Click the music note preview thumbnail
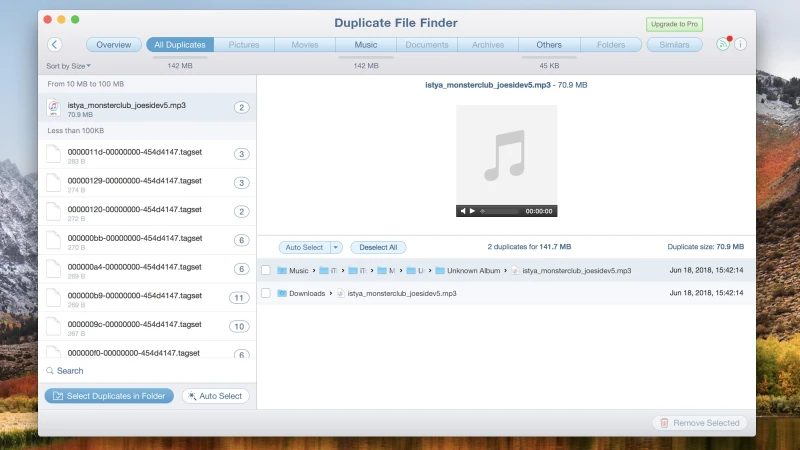The height and width of the screenshot is (450, 800). (506, 155)
